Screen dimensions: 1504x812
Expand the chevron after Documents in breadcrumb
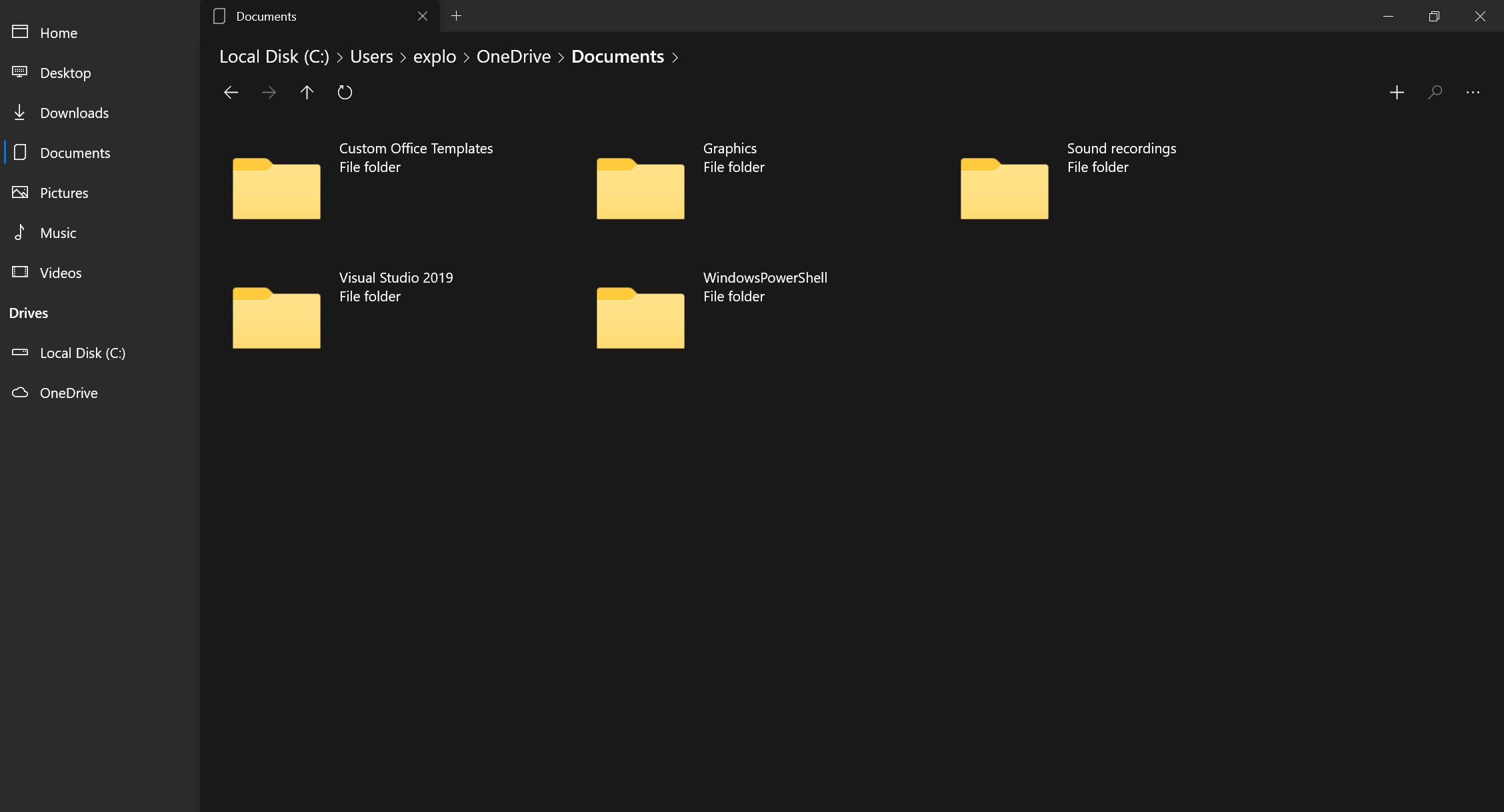pos(675,57)
